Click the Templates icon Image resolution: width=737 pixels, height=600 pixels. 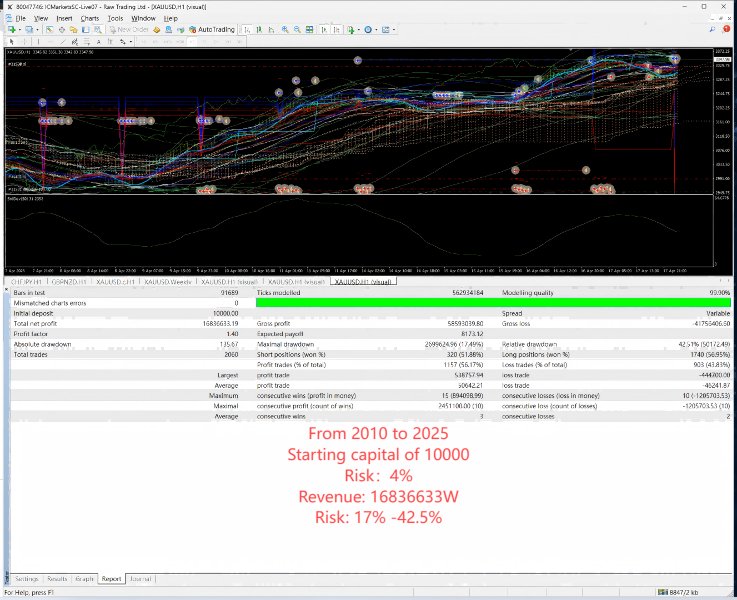(x=385, y=30)
